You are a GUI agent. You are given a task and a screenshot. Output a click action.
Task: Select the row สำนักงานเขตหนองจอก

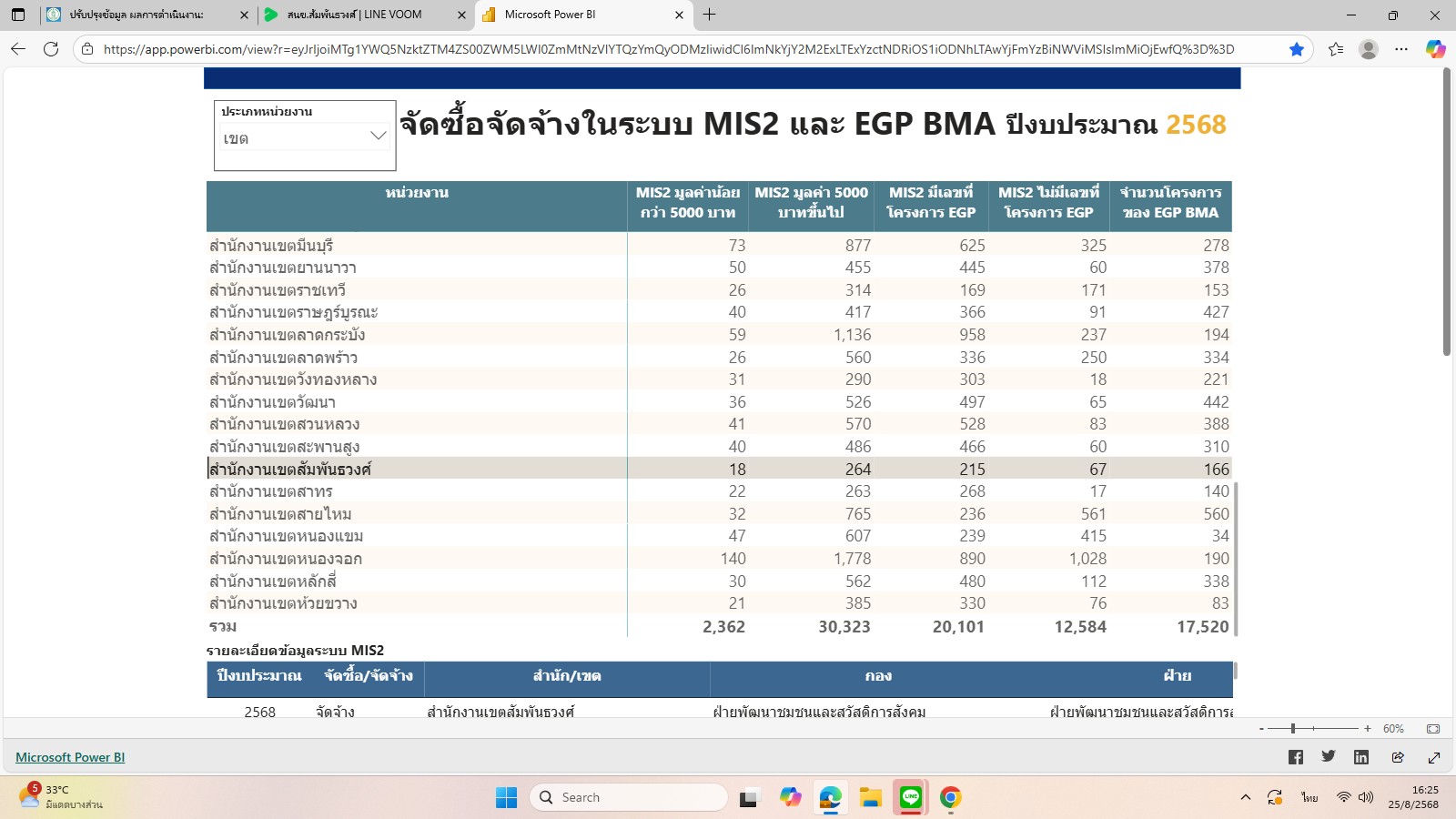(x=719, y=559)
